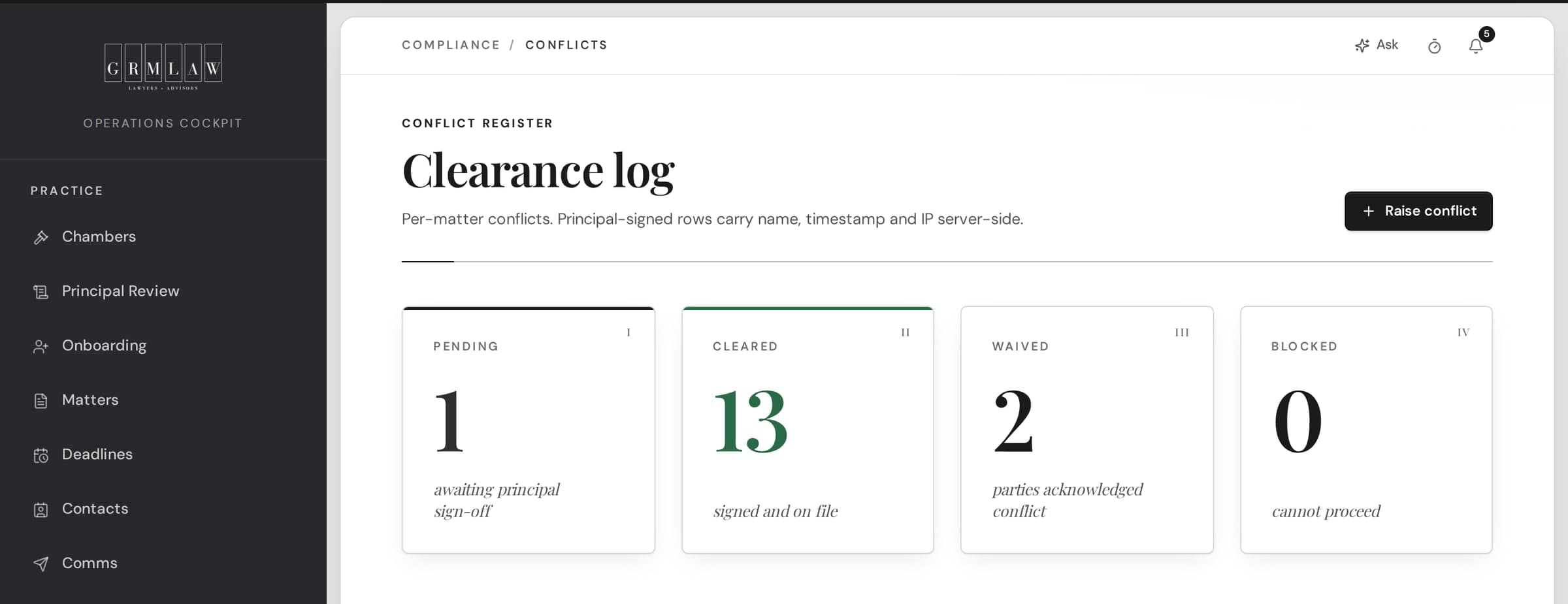Select the Waived stat card

(1087, 430)
